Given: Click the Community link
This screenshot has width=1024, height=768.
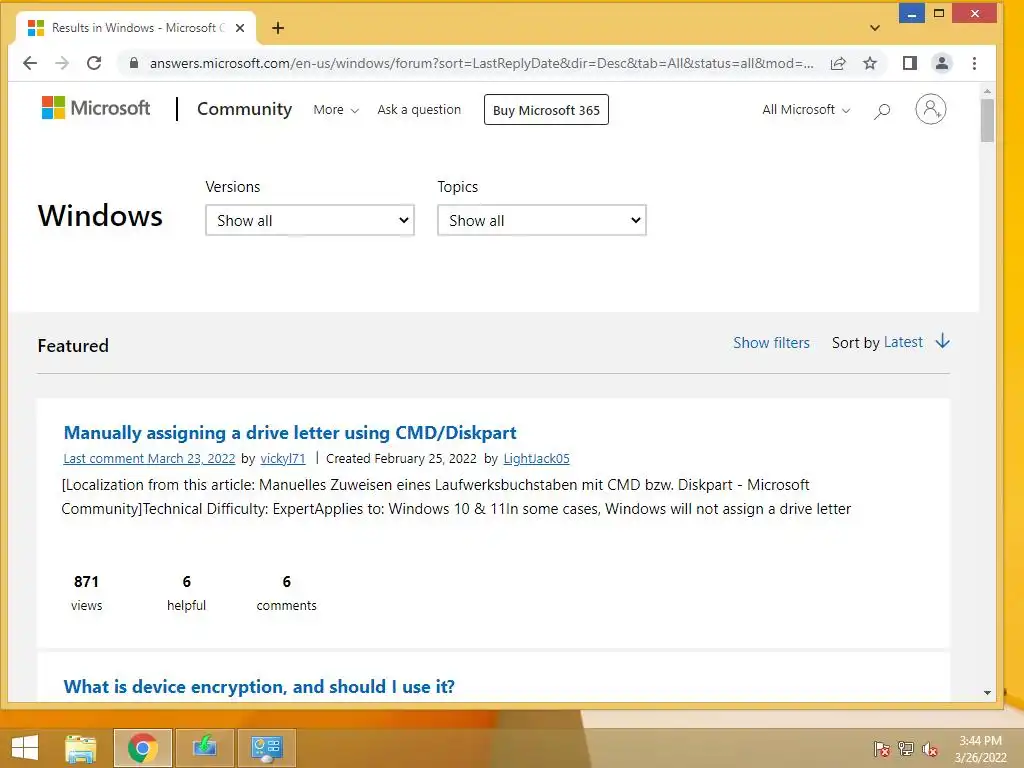Looking at the screenshot, I should 244,108.
